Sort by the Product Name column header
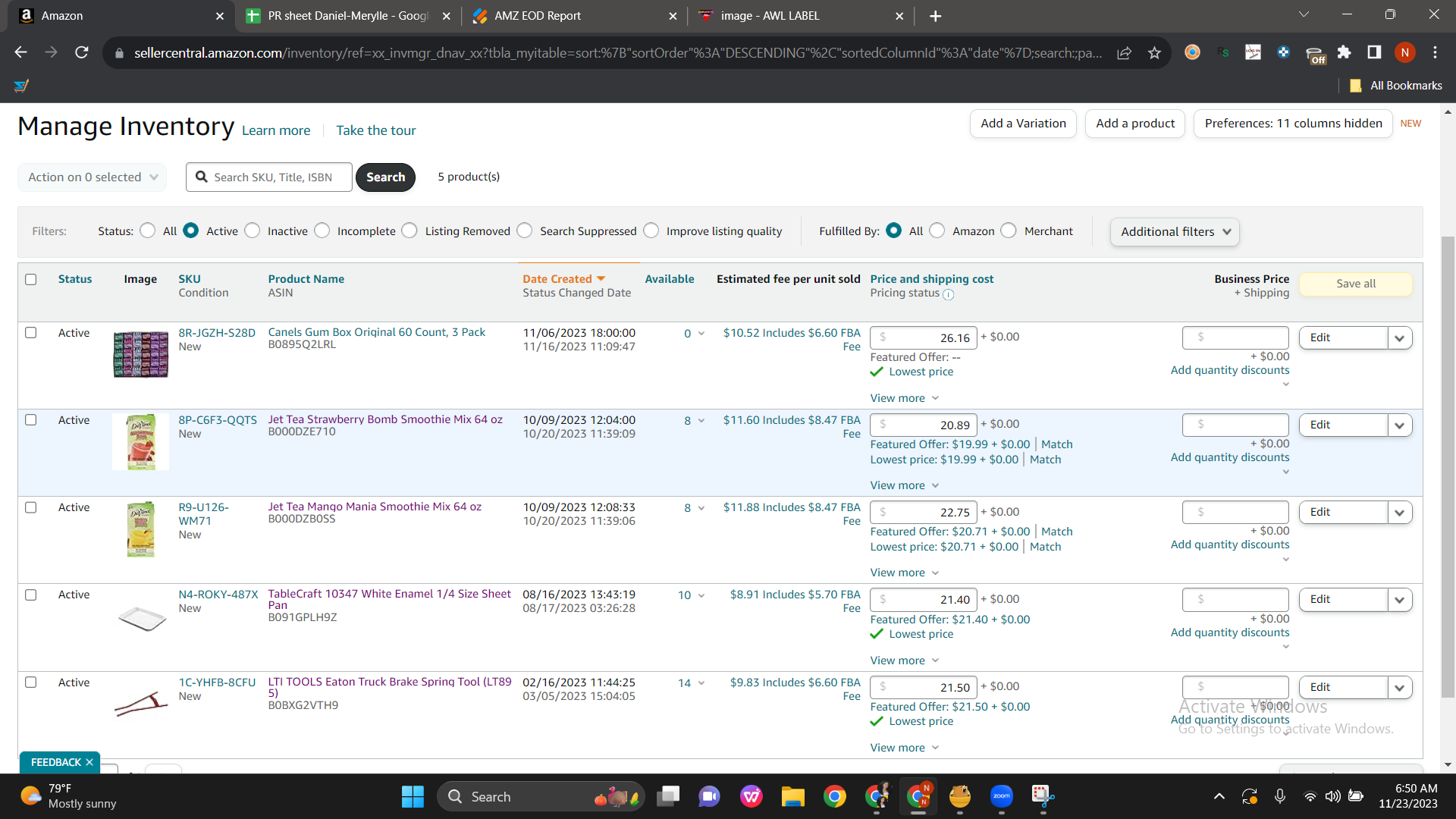Viewport: 1456px width, 819px height. point(306,279)
